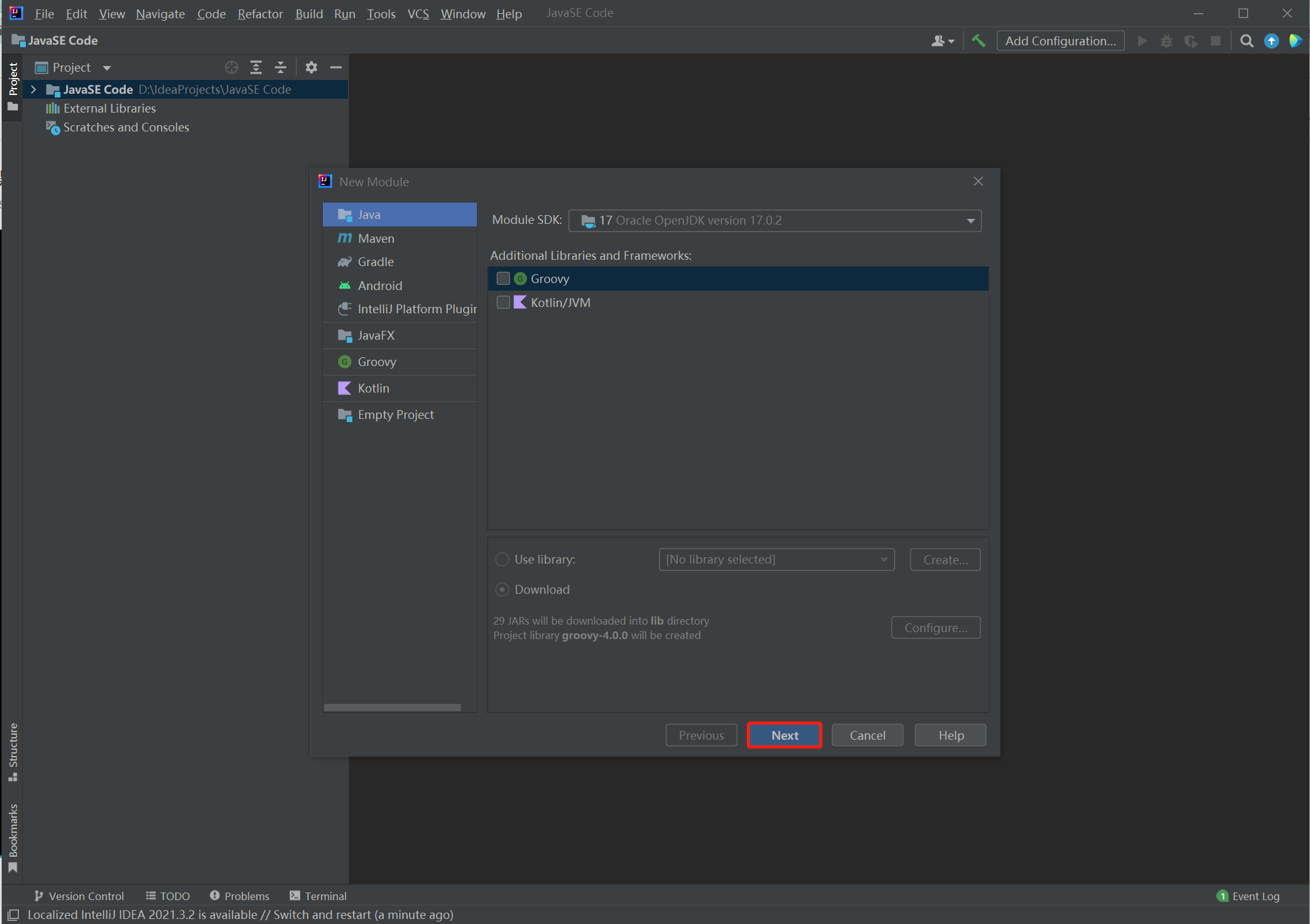Open the Event Log panel
Screen dimensions: 1310x924
point(1248,896)
